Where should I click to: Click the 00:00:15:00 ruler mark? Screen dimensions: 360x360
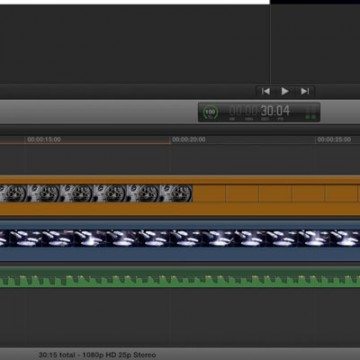(44, 140)
